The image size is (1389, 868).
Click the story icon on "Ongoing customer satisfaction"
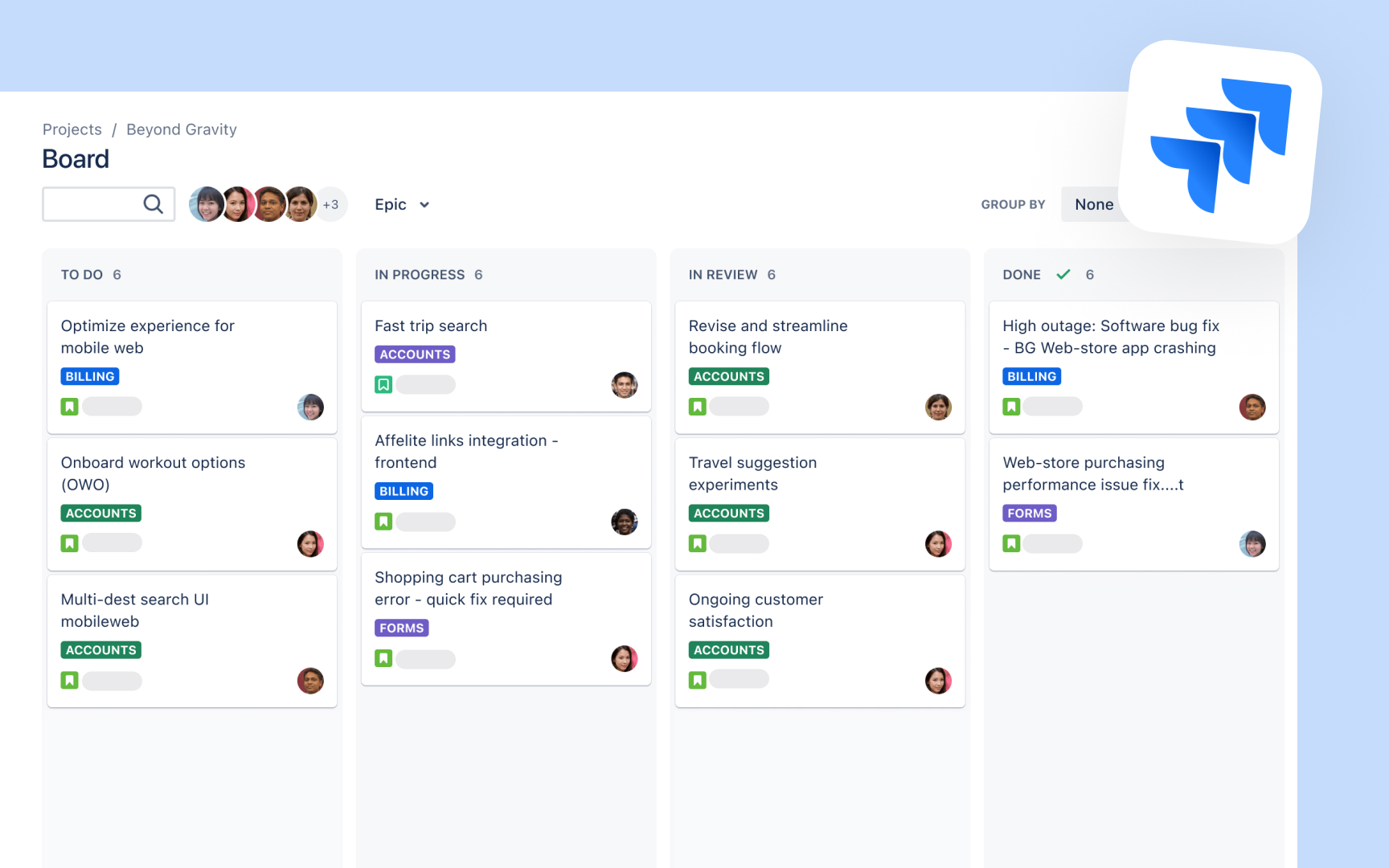point(697,678)
